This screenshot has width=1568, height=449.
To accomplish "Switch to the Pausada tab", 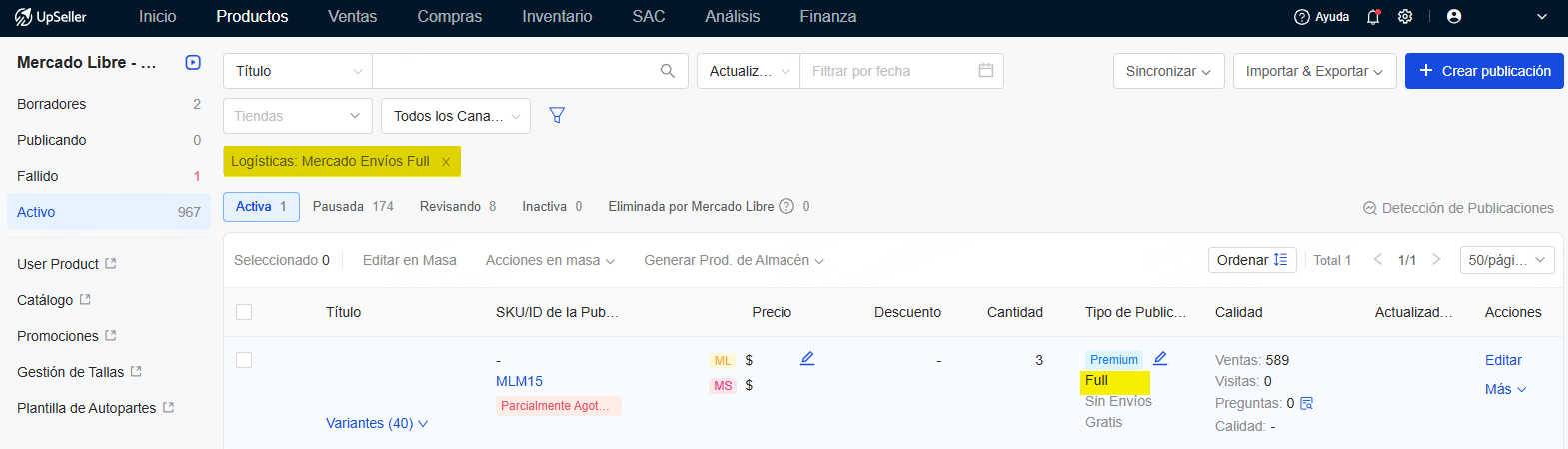I will point(353,206).
